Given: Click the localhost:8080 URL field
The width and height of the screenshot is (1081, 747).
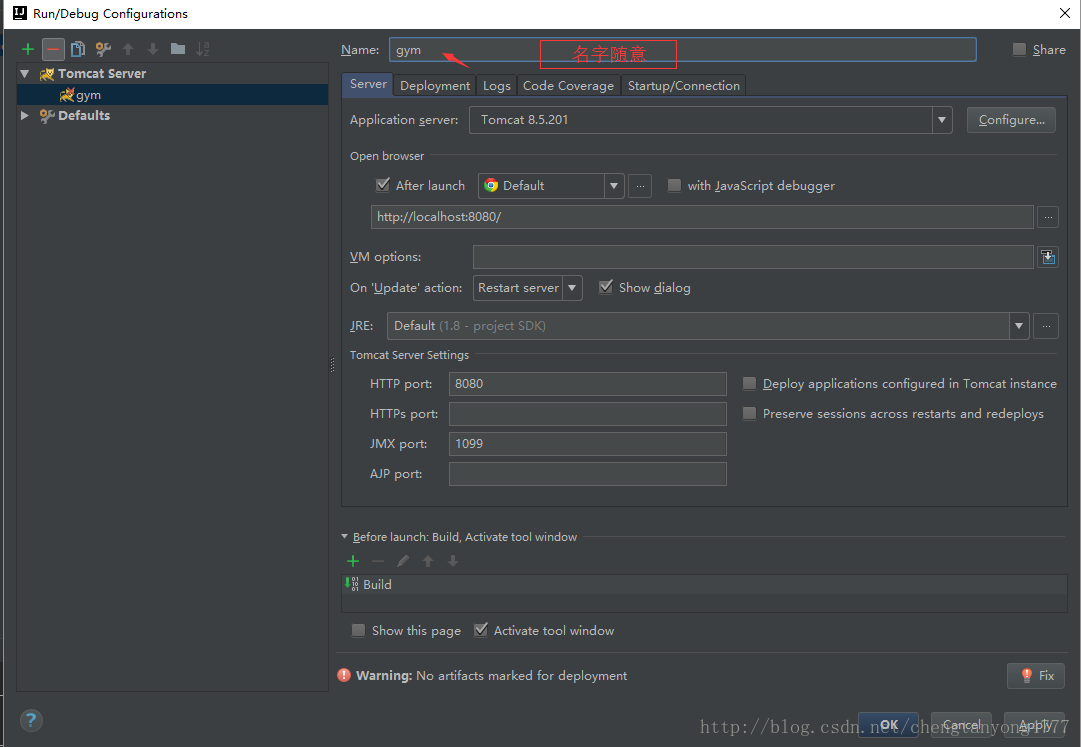Looking at the screenshot, I should [702, 217].
